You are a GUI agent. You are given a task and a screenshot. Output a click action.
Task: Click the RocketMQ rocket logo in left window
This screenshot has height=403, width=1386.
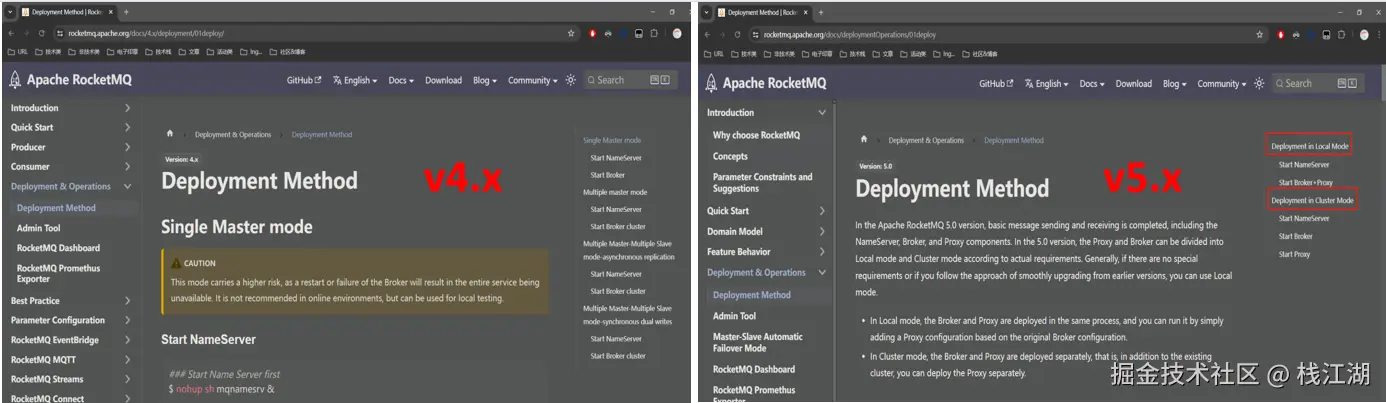tap(15, 80)
